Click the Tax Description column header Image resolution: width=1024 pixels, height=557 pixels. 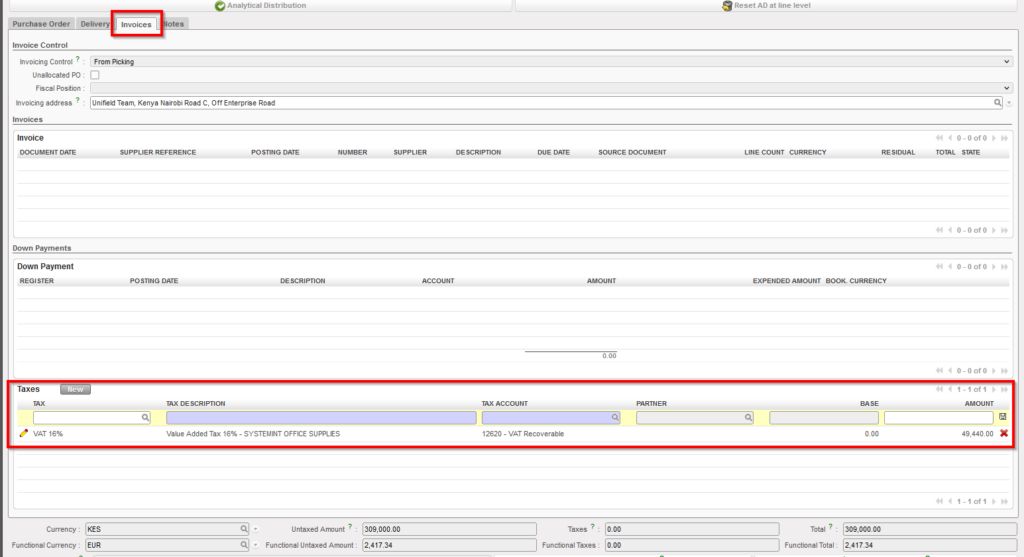tap(196, 404)
